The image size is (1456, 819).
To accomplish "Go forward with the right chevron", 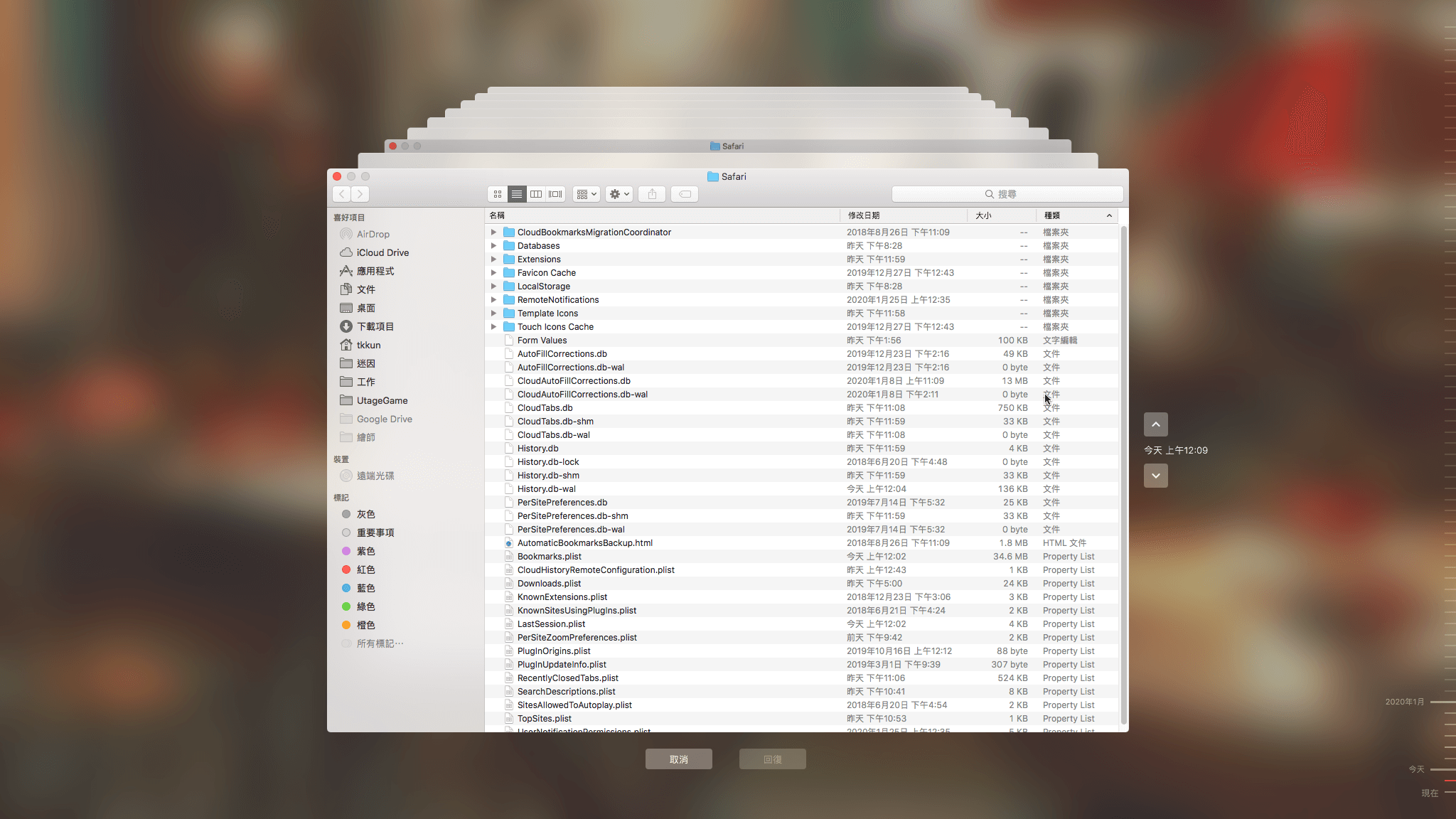I will pos(360,194).
